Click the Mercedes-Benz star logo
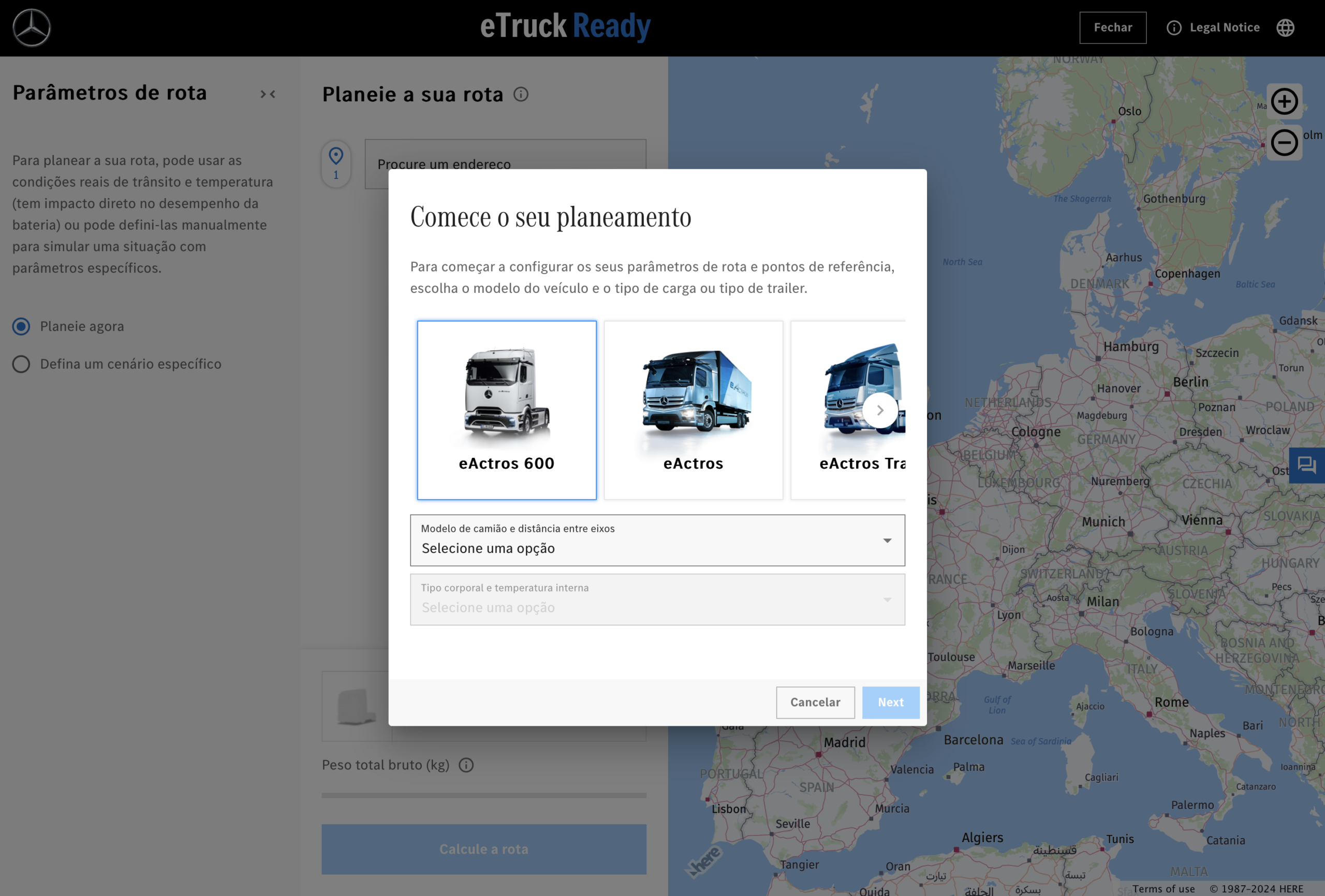The height and width of the screenshot is (896, 1325). (32, 27)
